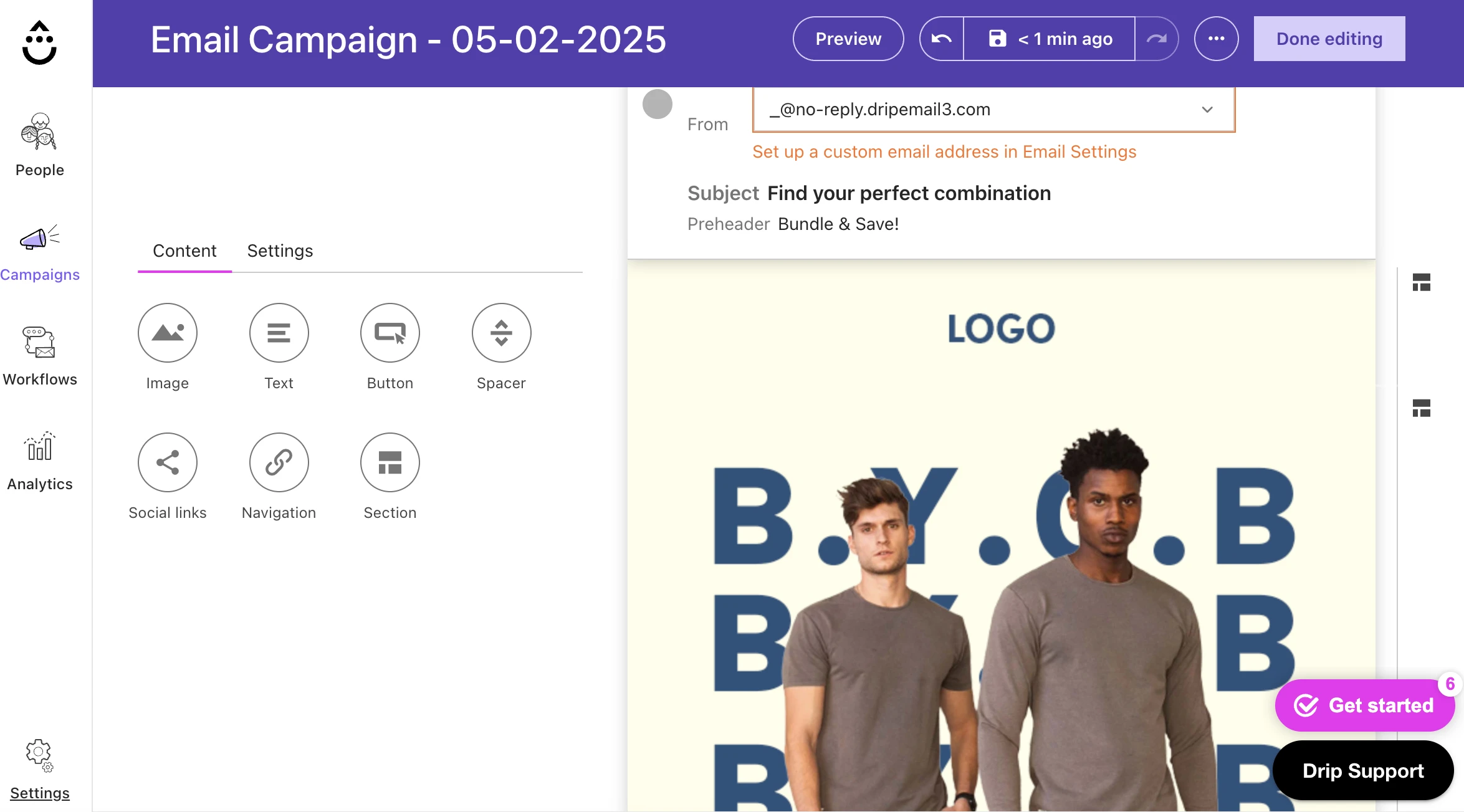
Task: Add an Image content block
Action: 167,333
